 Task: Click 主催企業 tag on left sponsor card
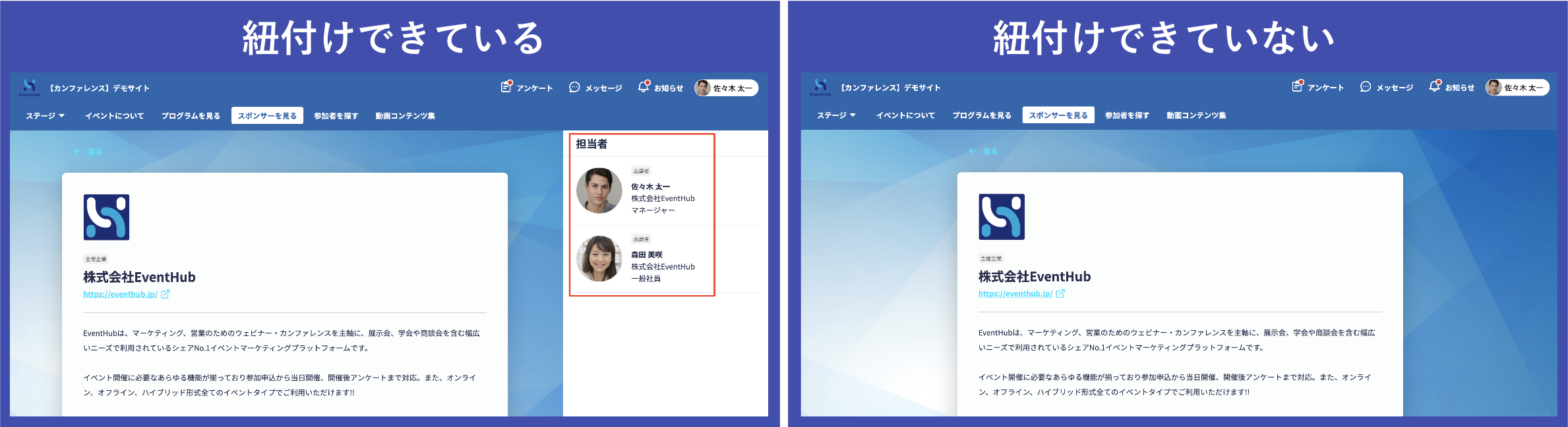click(x=96, y=259)
